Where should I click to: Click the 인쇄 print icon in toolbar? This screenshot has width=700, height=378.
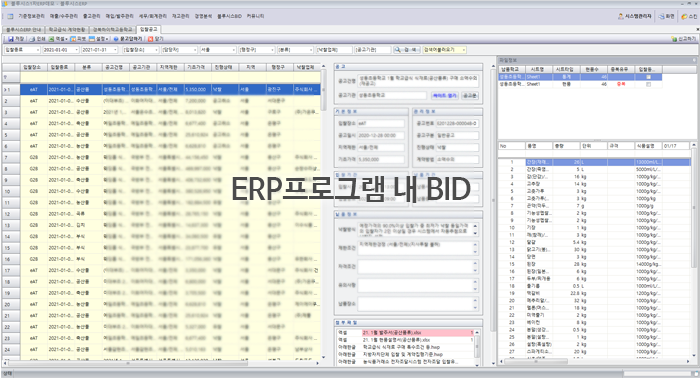[x=33, y=39]
